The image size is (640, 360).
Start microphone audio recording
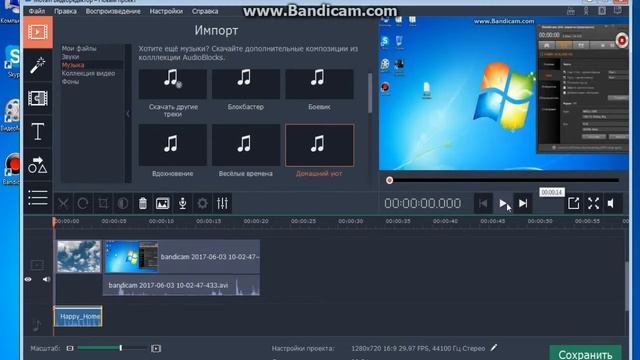(182, 203)
